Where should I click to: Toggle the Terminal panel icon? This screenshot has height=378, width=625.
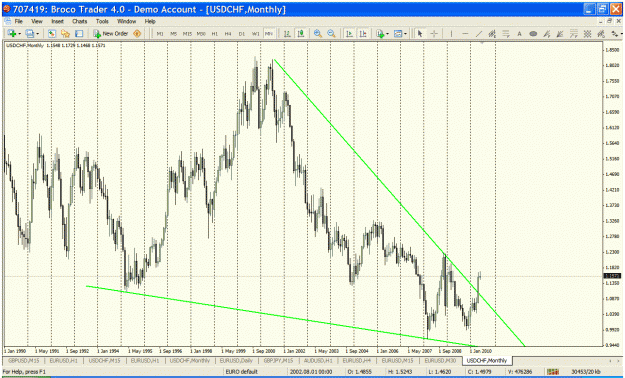[79, 34]
